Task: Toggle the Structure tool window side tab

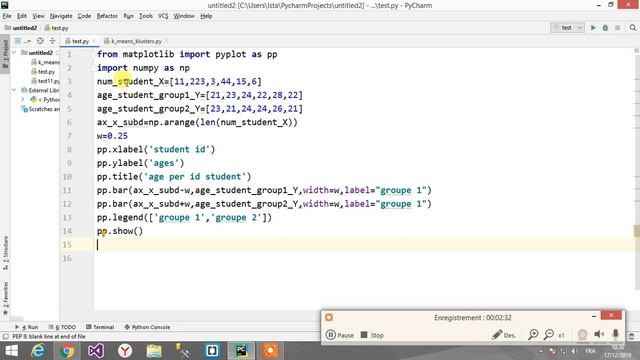Action: (5, 252)
